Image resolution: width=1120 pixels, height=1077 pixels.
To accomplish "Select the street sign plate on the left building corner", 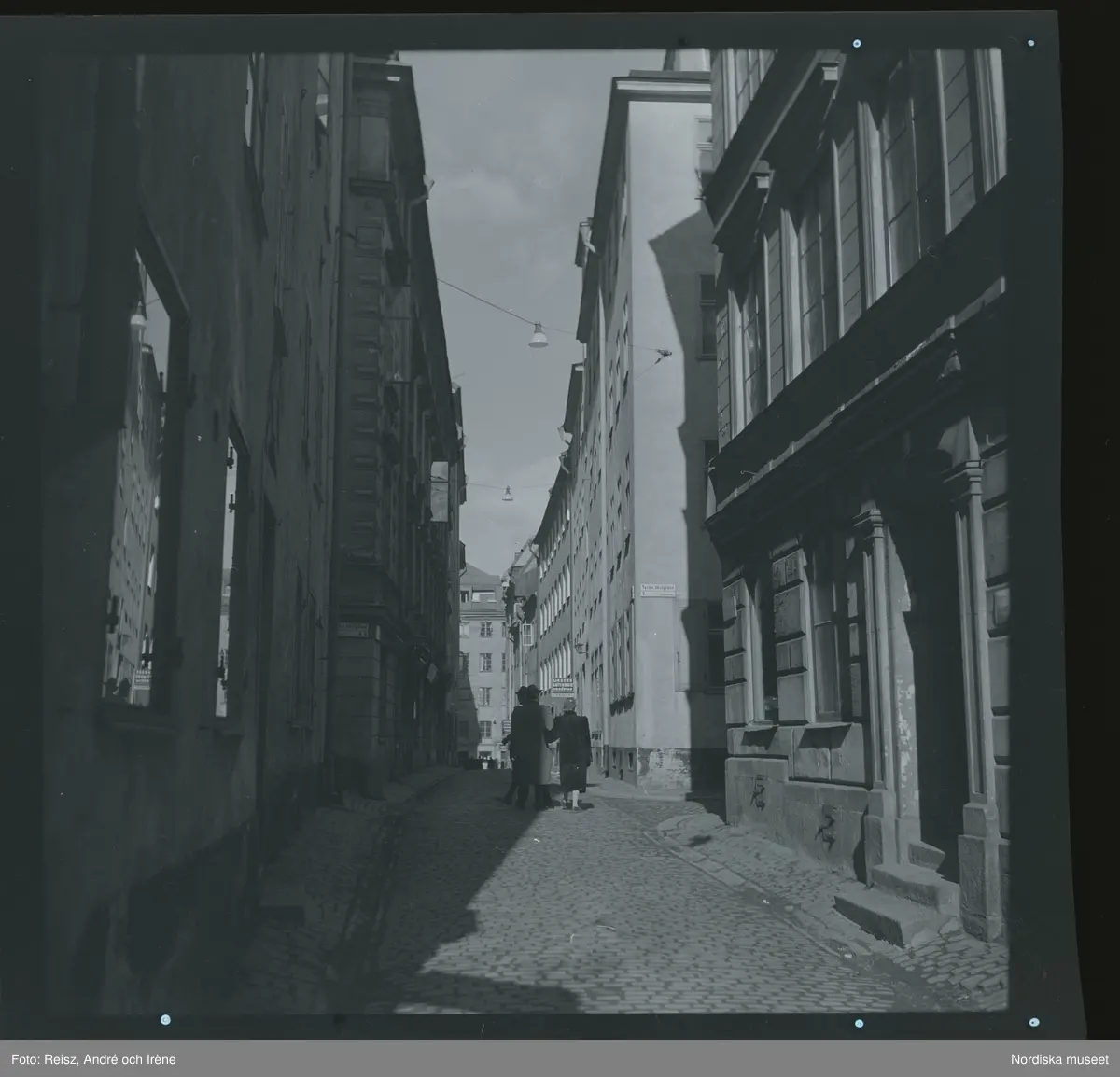I will (x=354, y=630).
